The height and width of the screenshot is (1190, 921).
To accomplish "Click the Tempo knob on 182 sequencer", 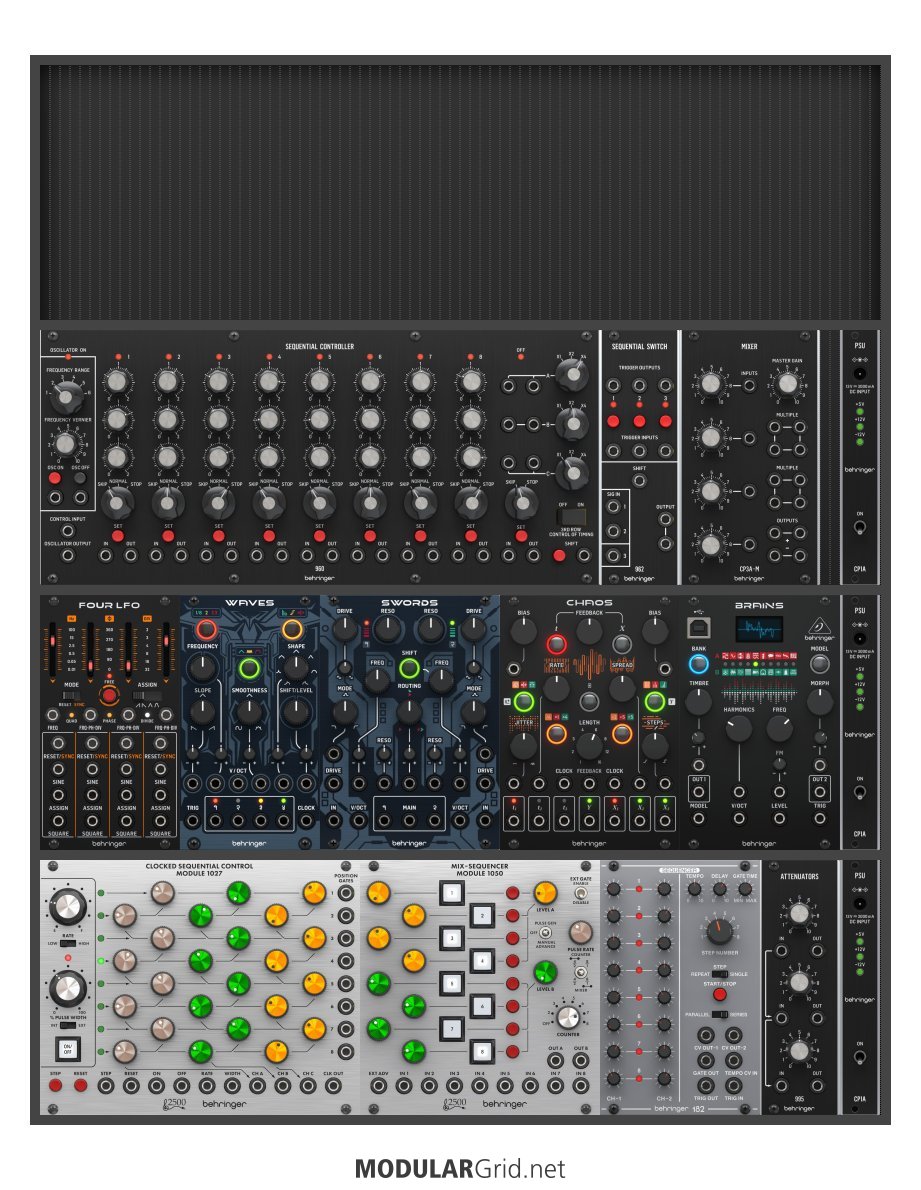I will click(x=694, y=888).
